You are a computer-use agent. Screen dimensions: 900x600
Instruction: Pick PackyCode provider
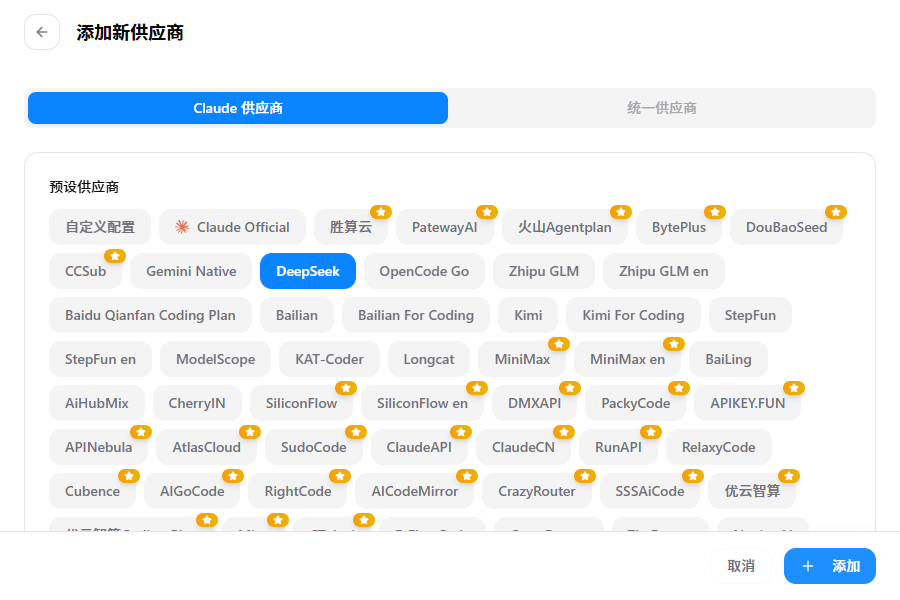click(635, 403)
